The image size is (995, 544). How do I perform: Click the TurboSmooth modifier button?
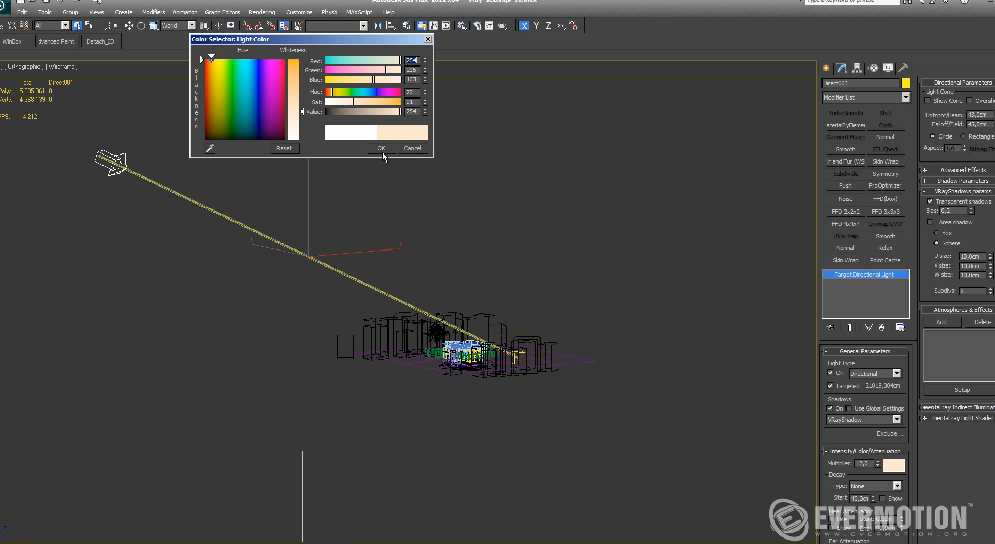(845, 113)
